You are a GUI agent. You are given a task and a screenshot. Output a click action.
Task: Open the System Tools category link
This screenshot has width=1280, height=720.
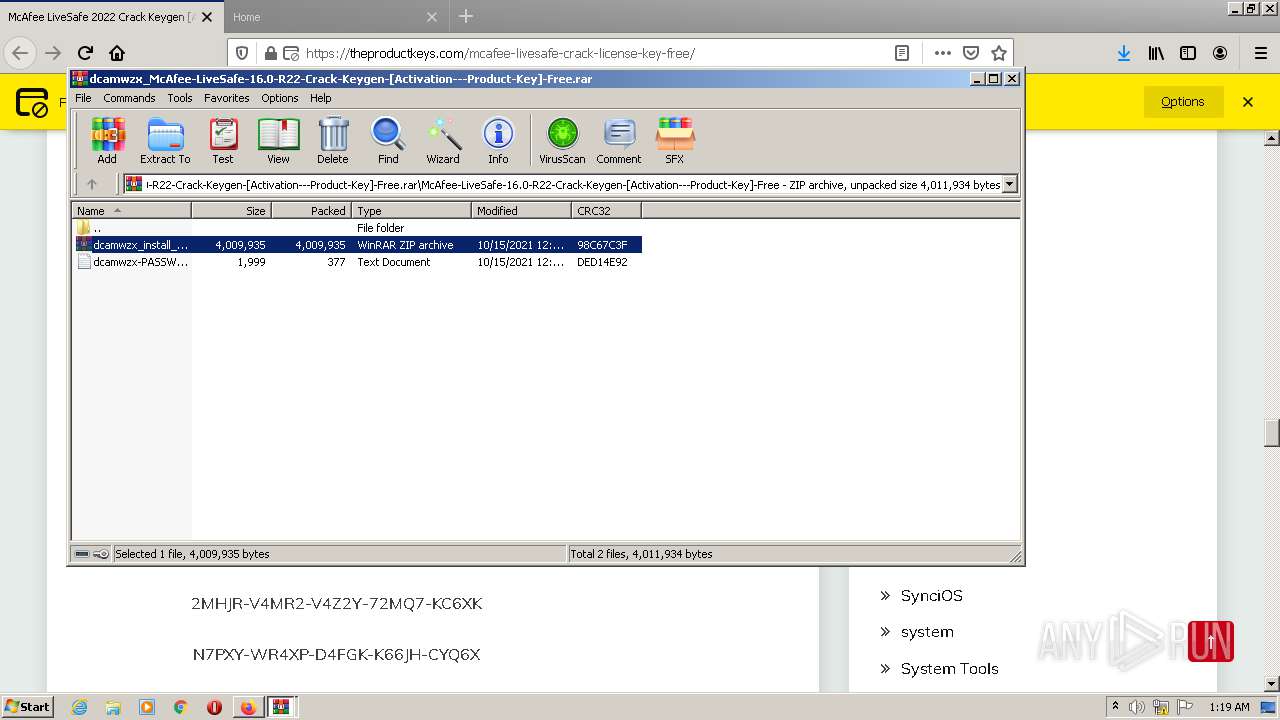click(949, 668)
